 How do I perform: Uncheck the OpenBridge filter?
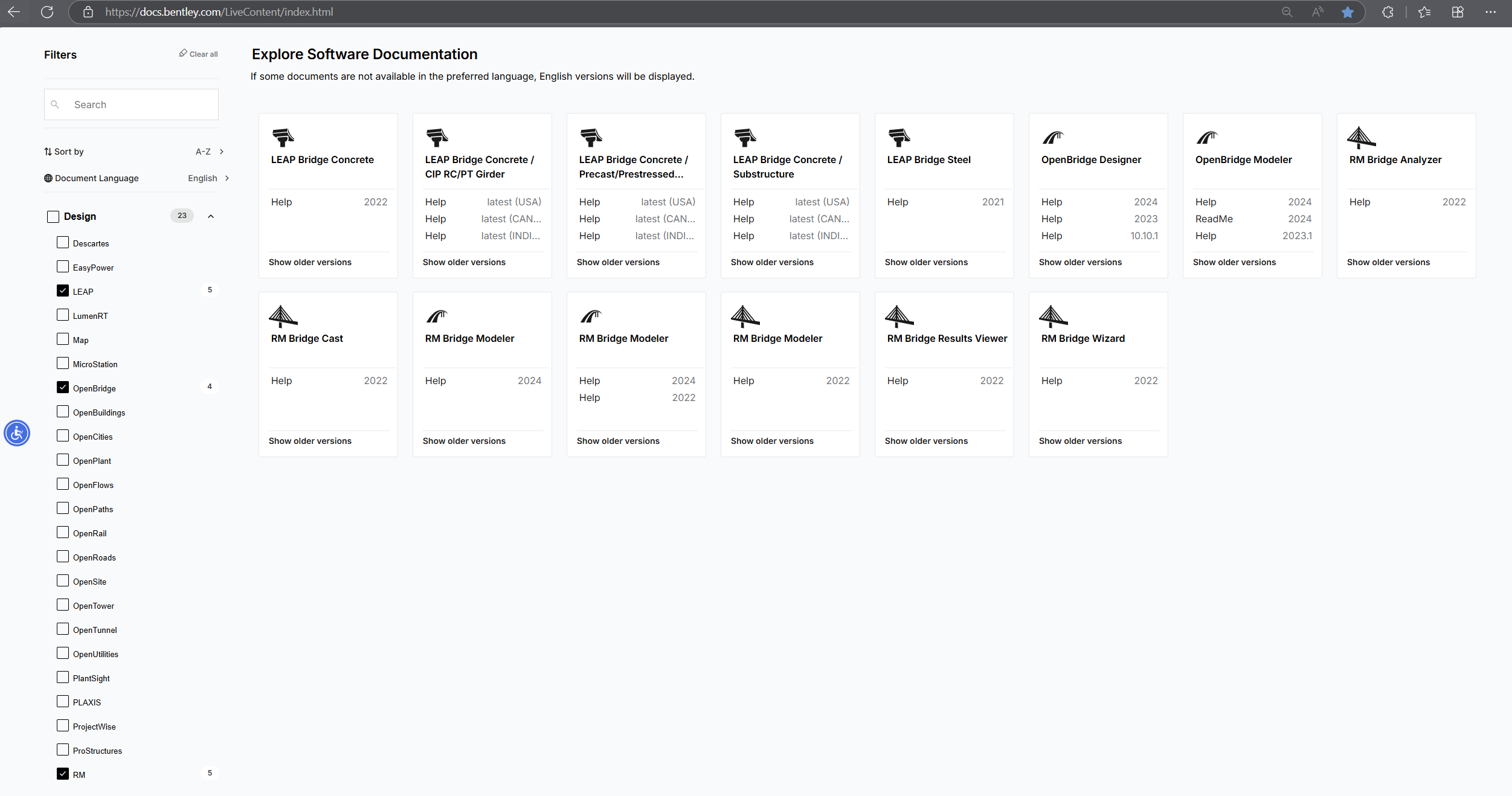pos(63,387)
